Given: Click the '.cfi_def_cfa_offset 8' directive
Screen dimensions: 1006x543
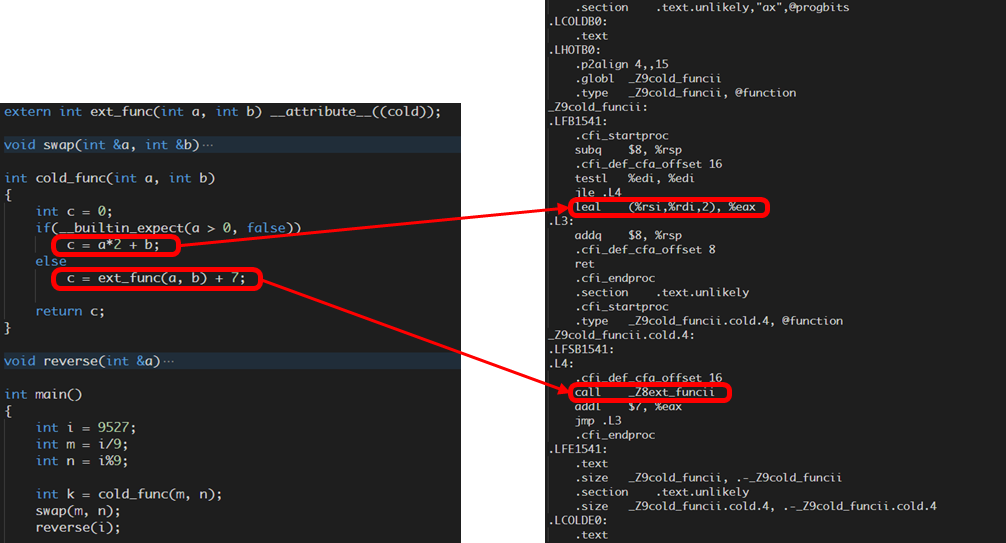Looking at the screenshot, I should click(x=645, y=249).
